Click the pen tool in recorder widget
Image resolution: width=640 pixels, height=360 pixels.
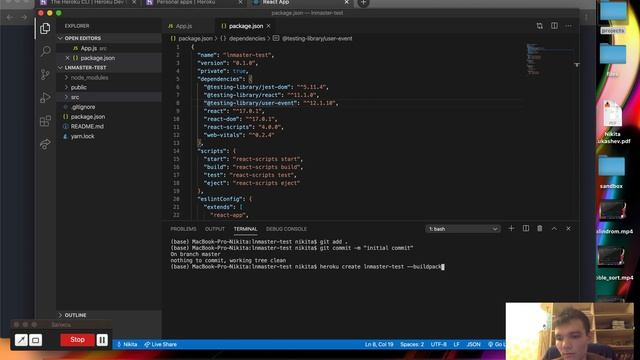tap(21, 340)
